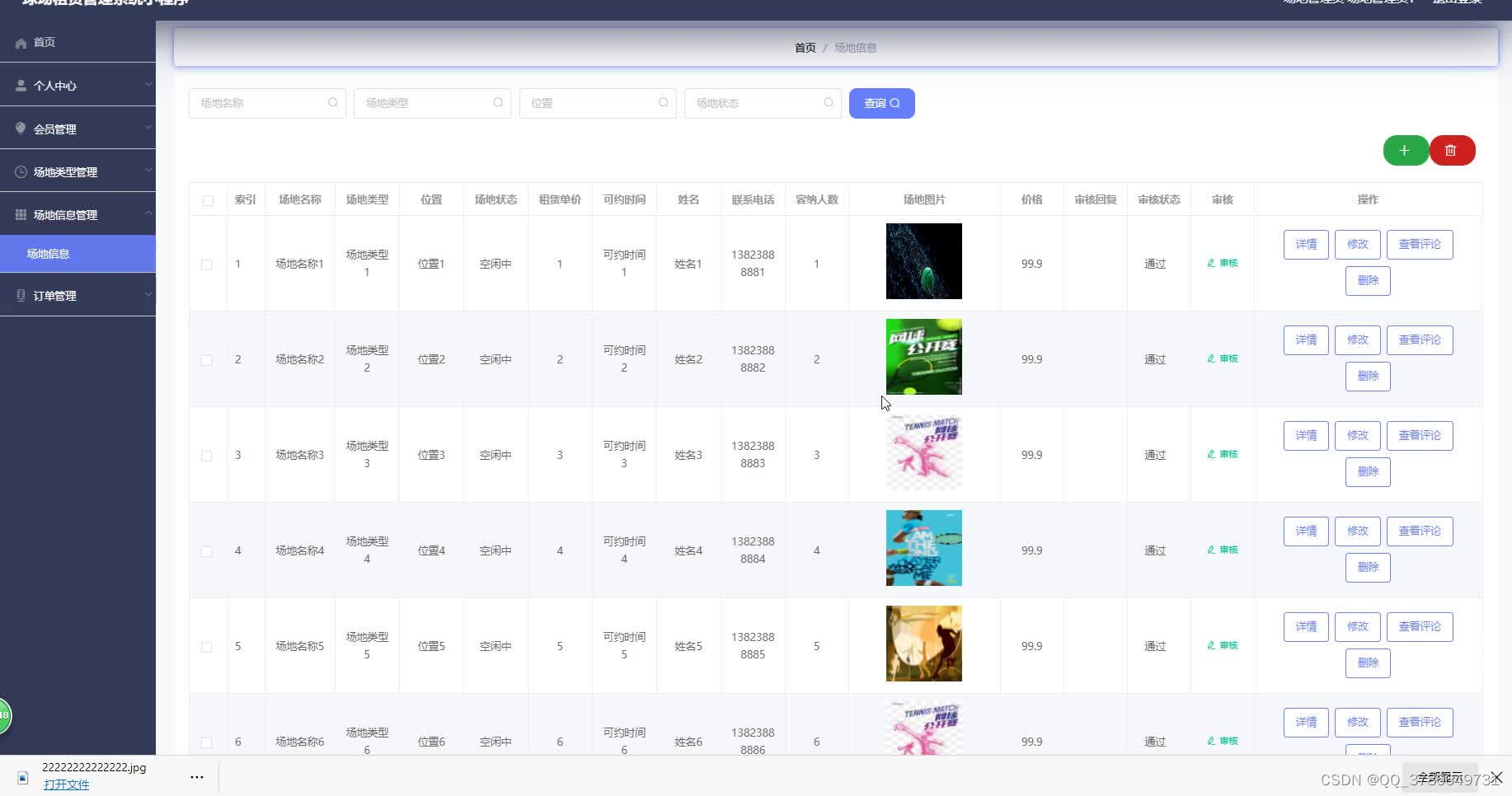Viewport: 1512px width, 796px height.
Task: Expand the 场地类型管理 menu arrow
Action: coord(148,171)
